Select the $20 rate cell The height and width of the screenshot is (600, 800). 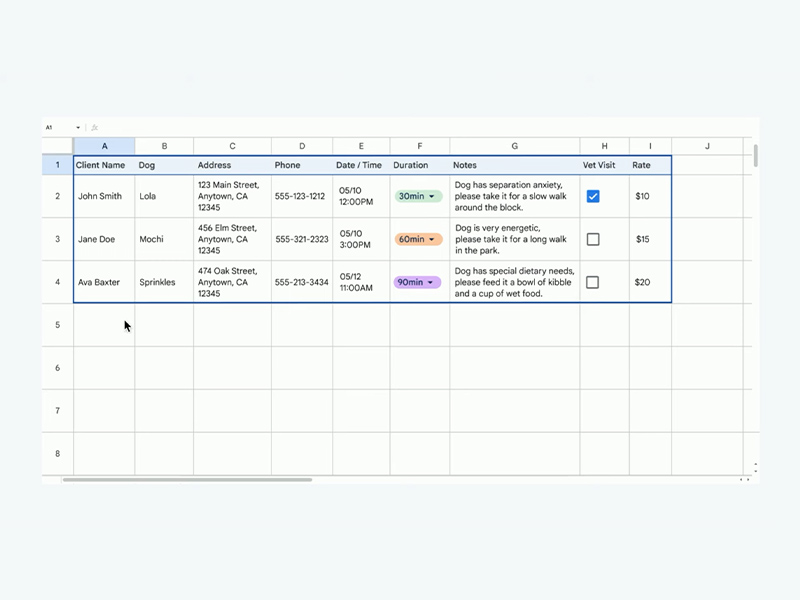651,282
